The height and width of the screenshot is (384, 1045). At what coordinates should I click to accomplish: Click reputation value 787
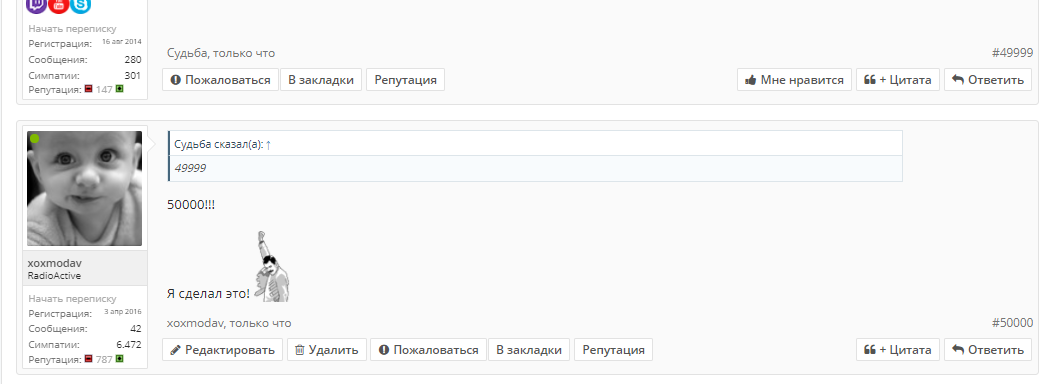click(x=104, y=359)
